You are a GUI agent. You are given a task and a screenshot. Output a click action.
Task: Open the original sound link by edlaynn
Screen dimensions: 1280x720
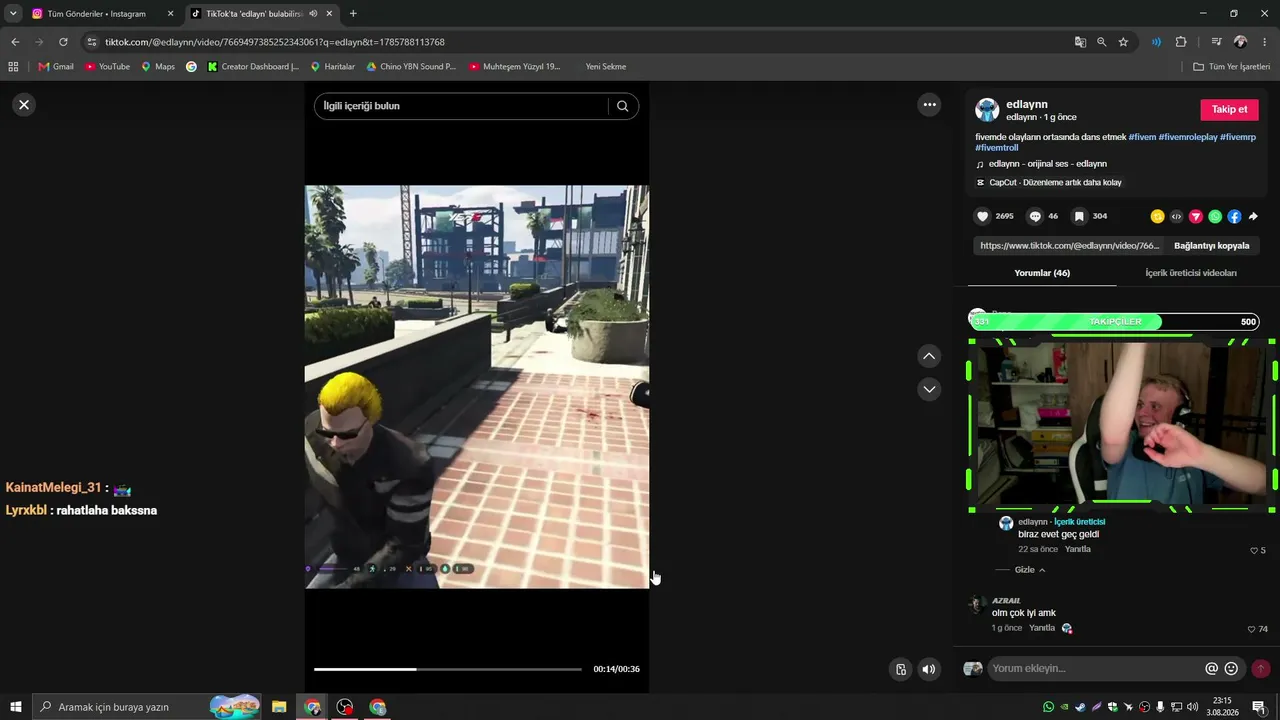click(x=1047, y=164)
